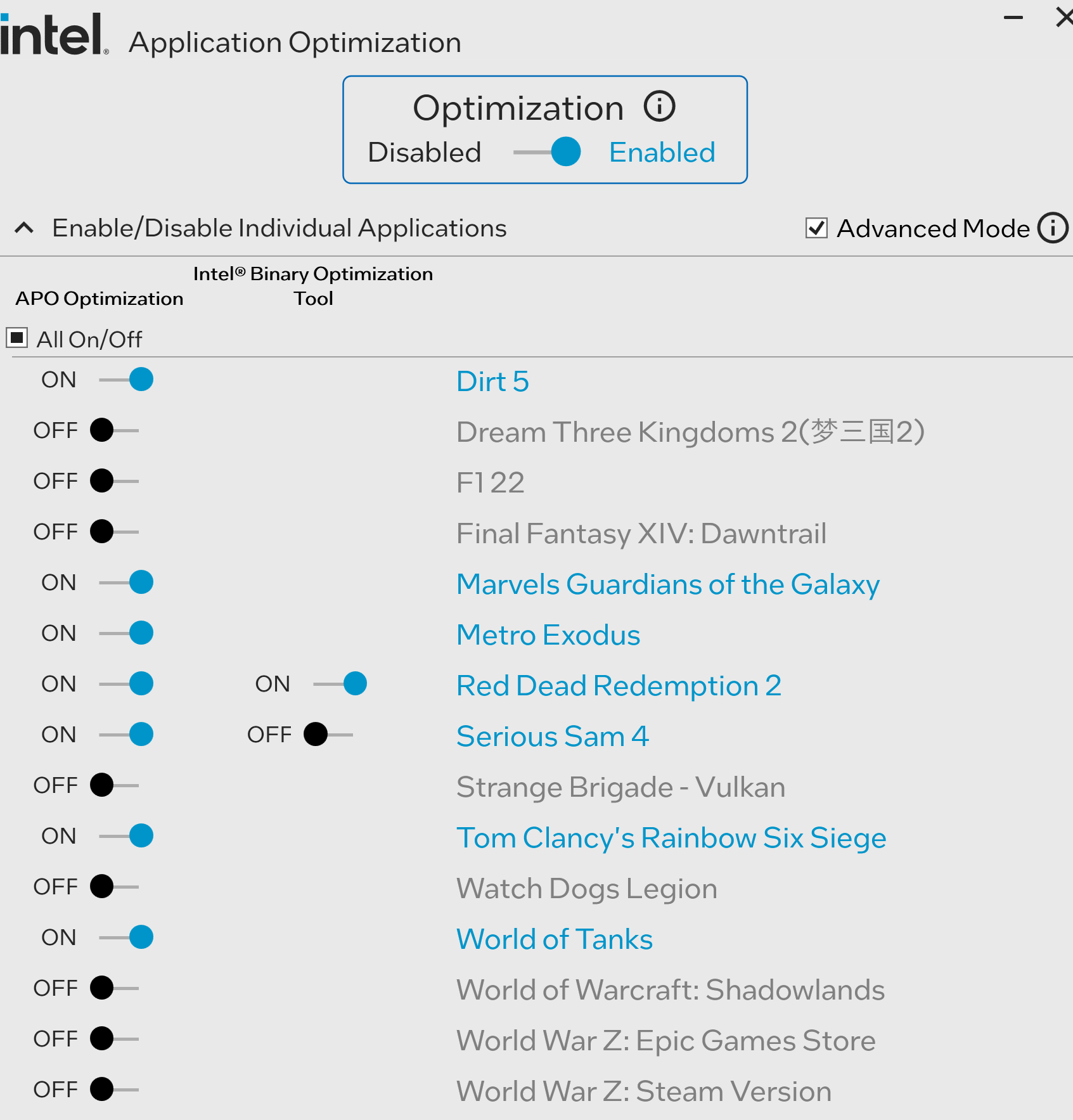Viewport: 1073px width, 1120px height.
Task: Disable Binary Optimization for Red Dead Redemption 2
Action: [x=341, y=684]
